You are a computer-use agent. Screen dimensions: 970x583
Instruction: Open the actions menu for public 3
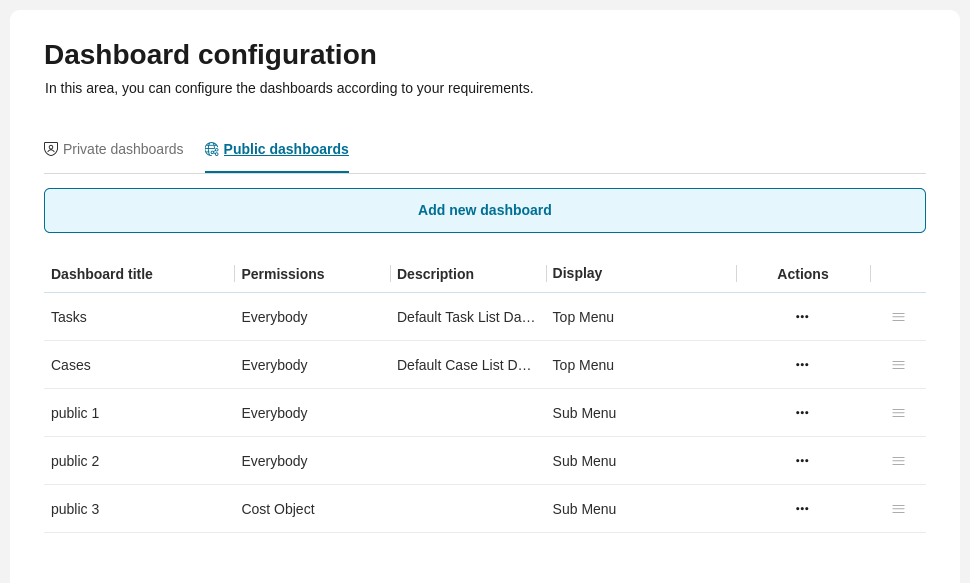tap(802, 509)
